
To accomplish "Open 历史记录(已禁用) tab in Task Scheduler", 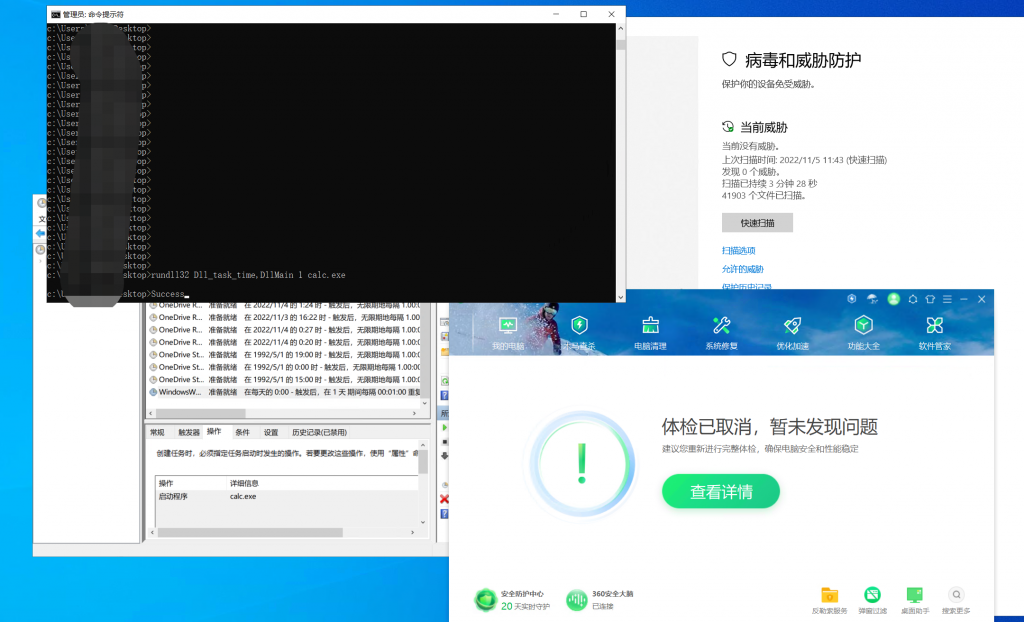I will [x=319, y=433].
